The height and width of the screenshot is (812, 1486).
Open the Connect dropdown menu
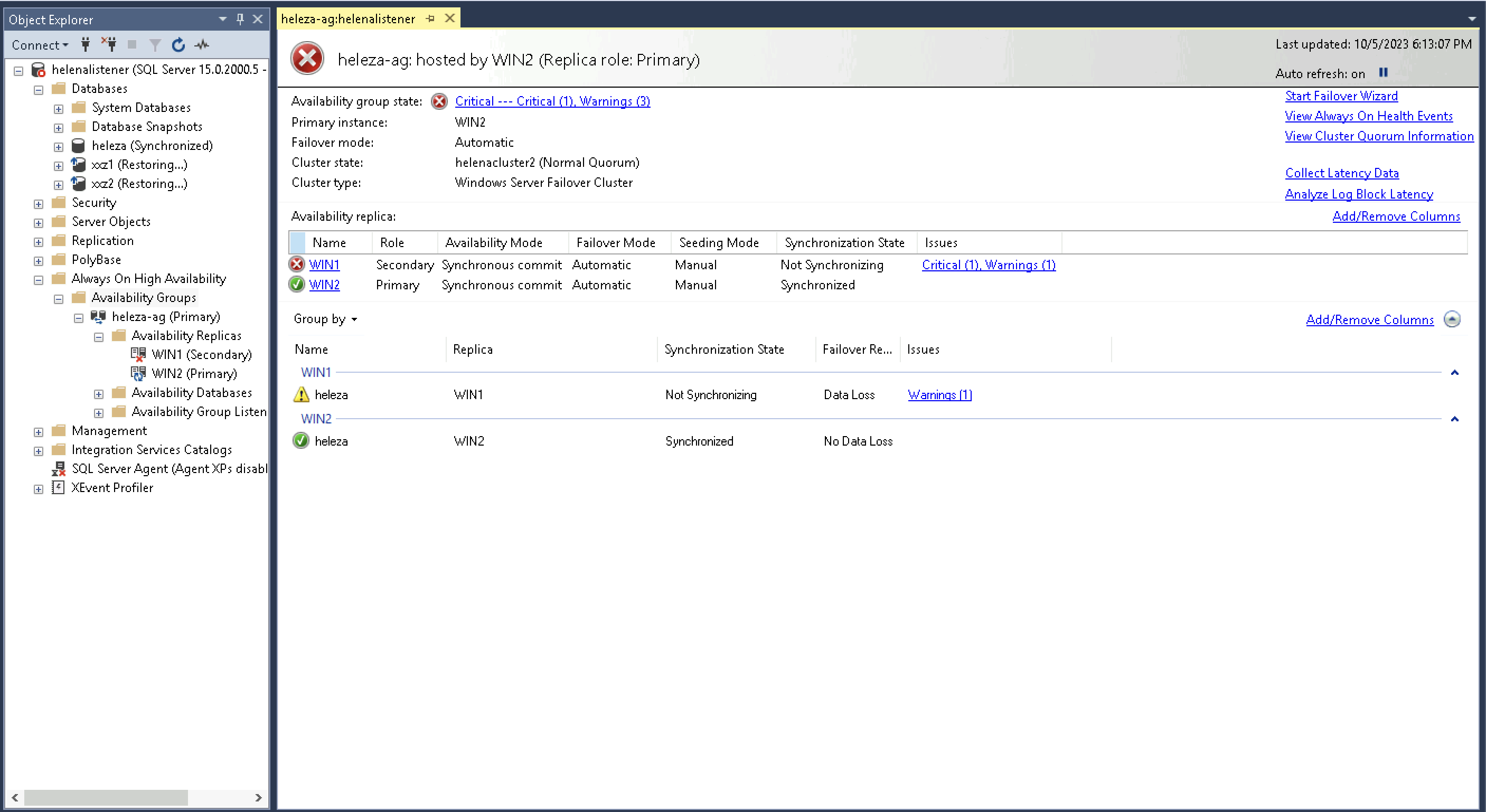[40, 45]
